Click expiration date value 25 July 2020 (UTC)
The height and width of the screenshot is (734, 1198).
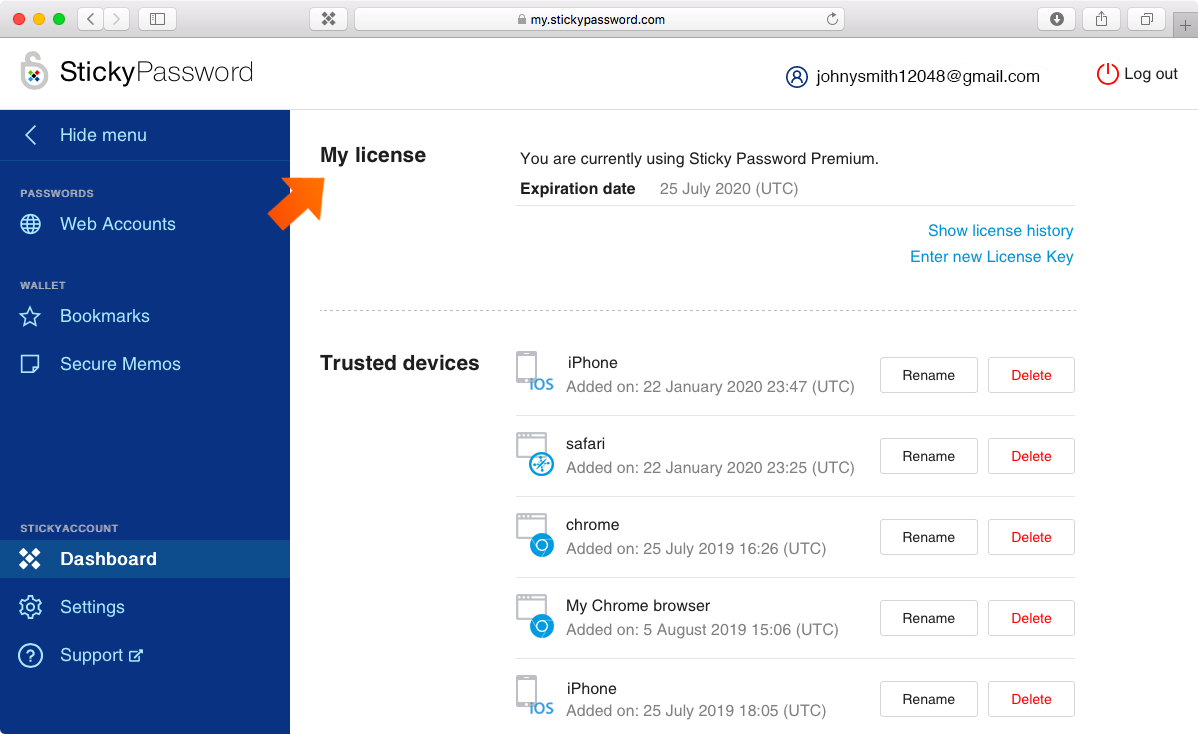(729, 189)
